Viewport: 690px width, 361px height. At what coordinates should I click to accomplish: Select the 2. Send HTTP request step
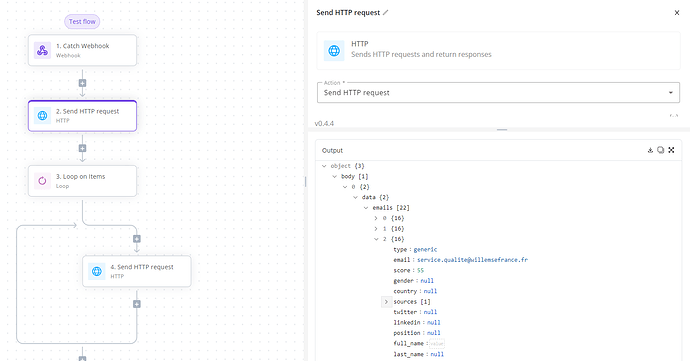pos(82,116)
